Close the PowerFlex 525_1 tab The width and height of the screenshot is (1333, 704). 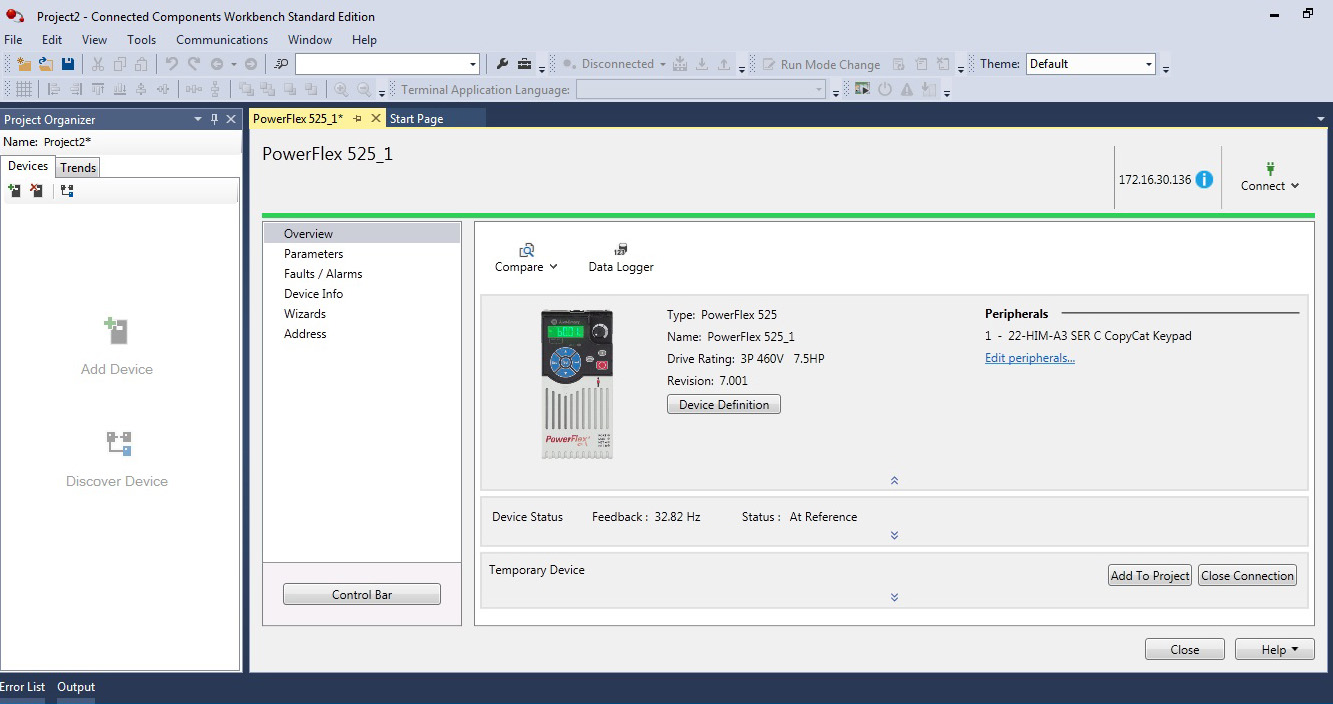point(376,118)
